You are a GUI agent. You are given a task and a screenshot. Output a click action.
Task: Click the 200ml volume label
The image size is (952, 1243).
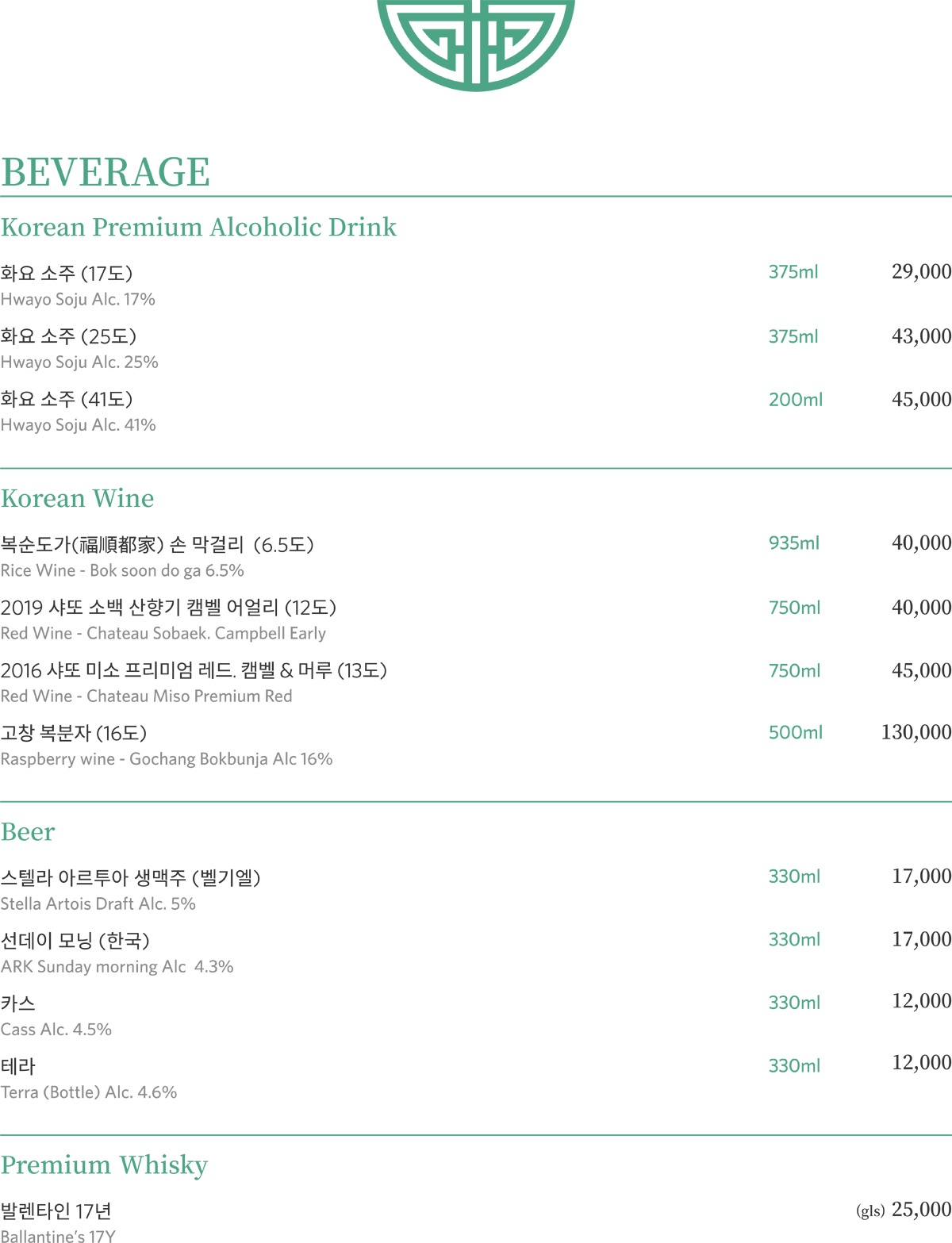(x=795, y=400)
